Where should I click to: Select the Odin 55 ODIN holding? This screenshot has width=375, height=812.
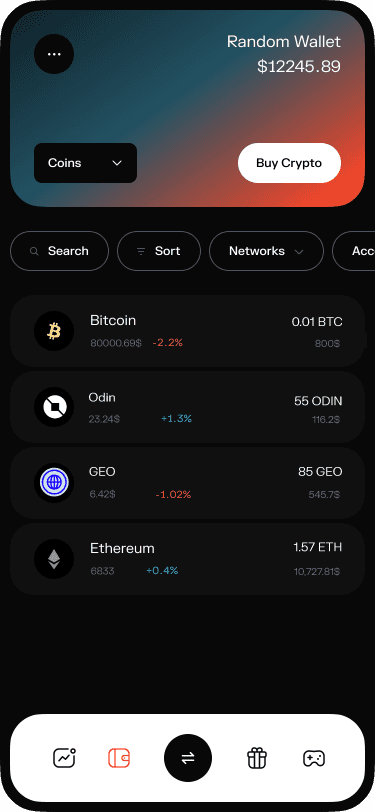(x=188, y=407)
